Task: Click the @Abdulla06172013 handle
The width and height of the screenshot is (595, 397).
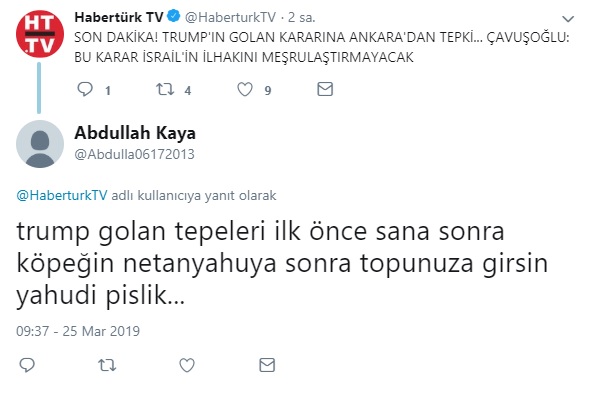Action: point(134,154)
